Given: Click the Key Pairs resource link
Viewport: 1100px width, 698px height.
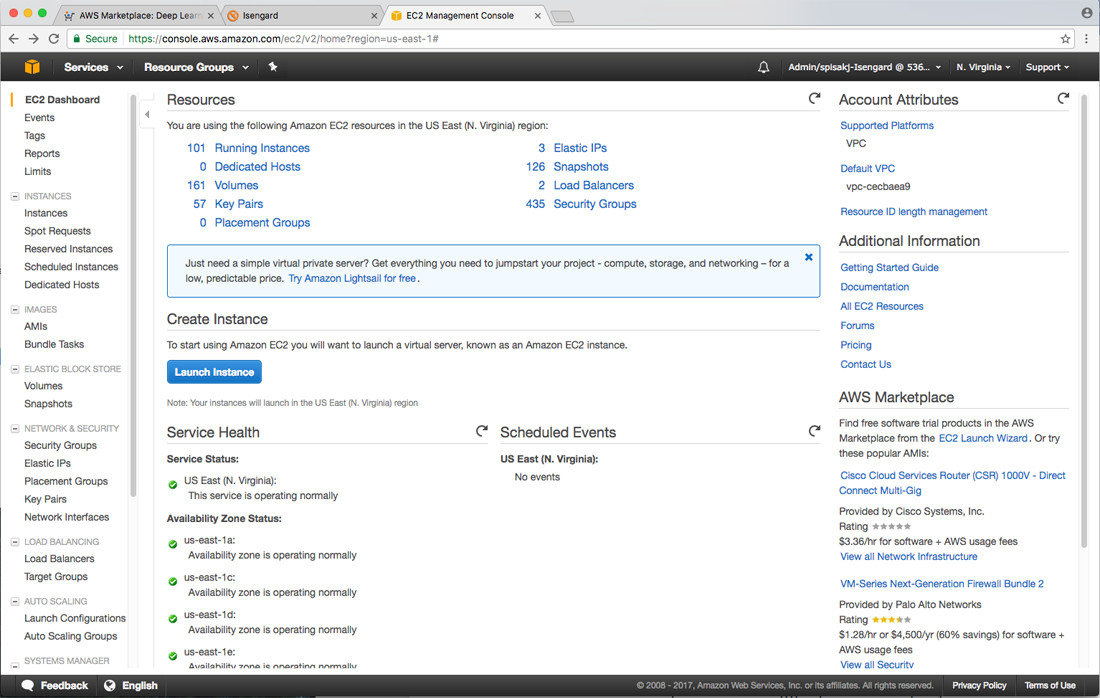Looking at the screenshot, I should 239,204.
